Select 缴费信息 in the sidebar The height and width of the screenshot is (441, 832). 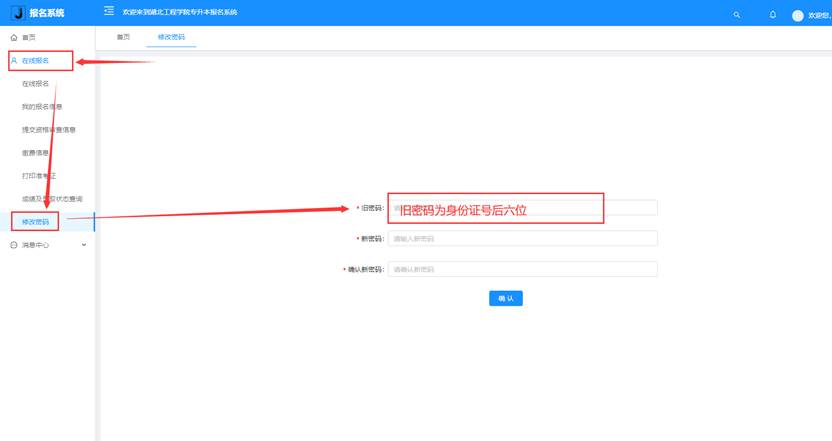tap(36, 153)
